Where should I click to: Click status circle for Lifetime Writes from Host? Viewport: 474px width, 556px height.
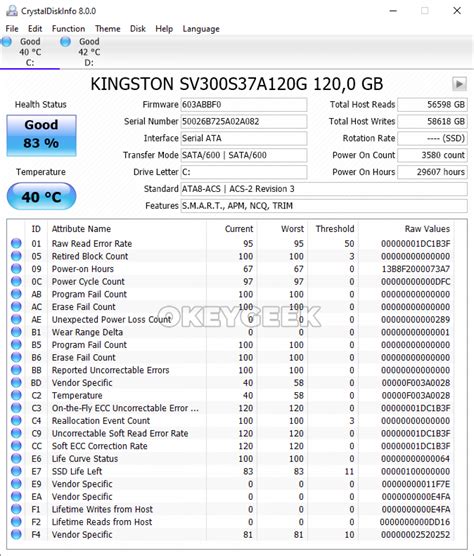click(16, 509)
